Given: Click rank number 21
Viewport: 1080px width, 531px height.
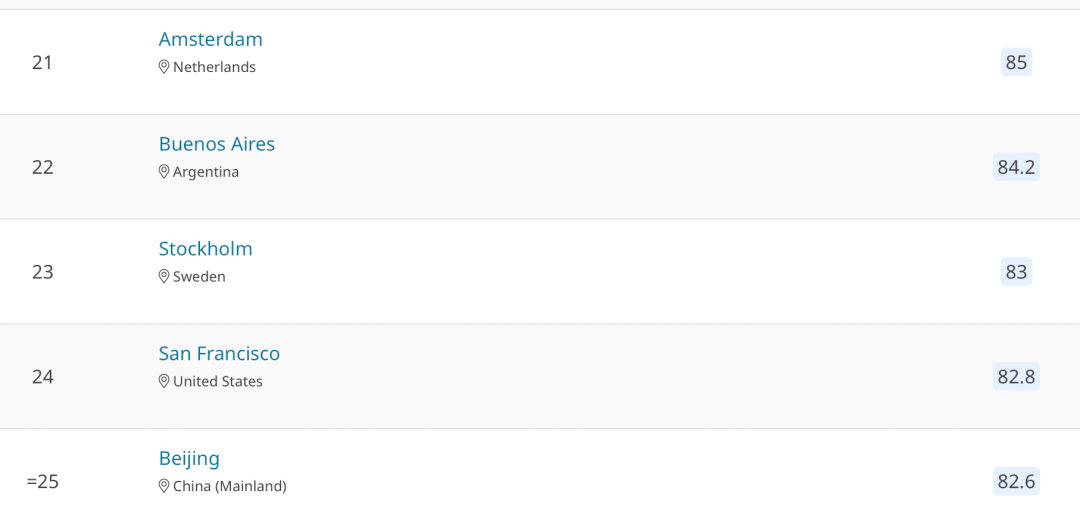Looking at the screenshot, I should [x=42, y=63].
